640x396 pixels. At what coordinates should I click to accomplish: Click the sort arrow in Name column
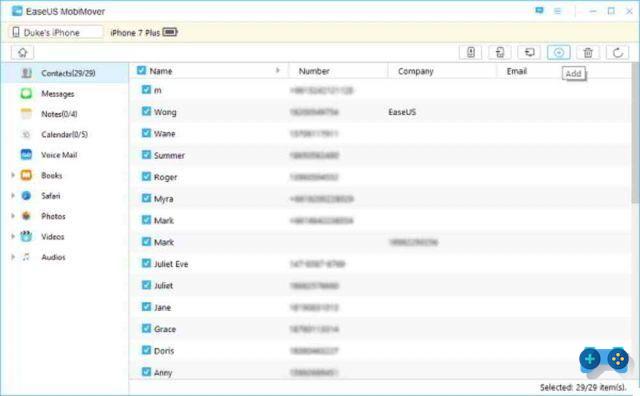point(278,71)
